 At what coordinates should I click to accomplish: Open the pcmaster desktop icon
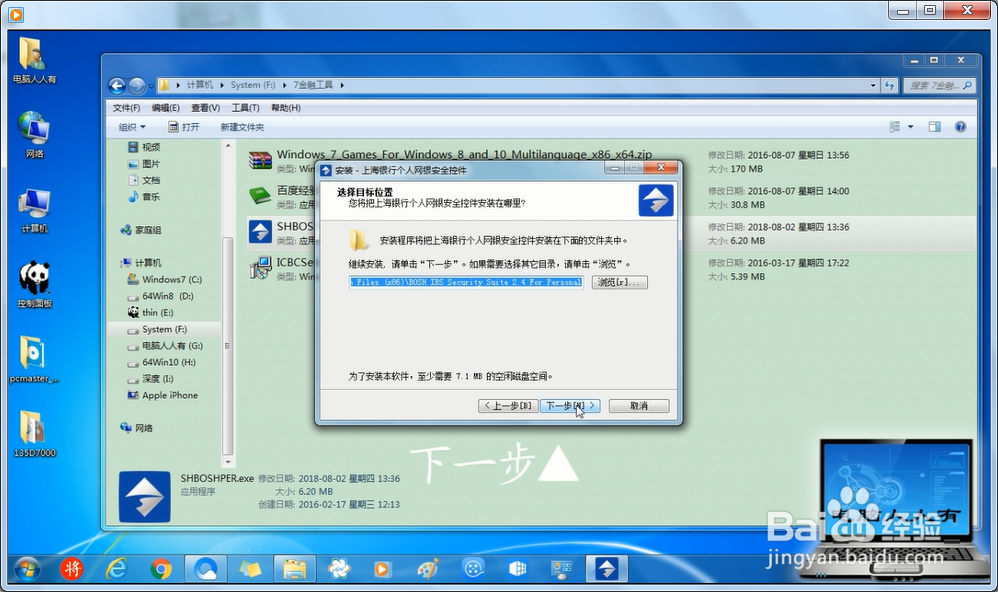click(34, 359)
